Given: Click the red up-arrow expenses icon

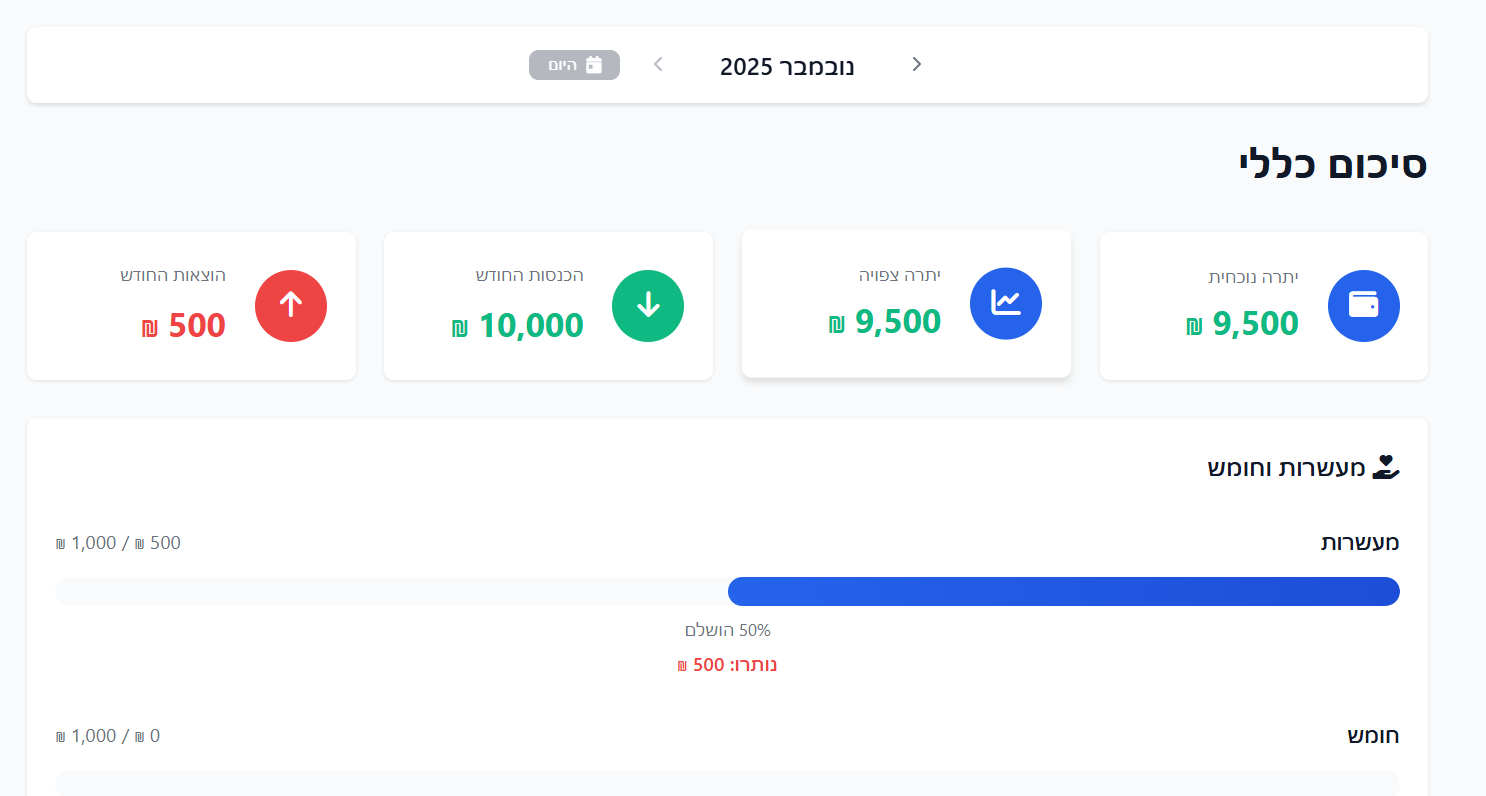Looking at the screenshot, I should pos(291,305).
